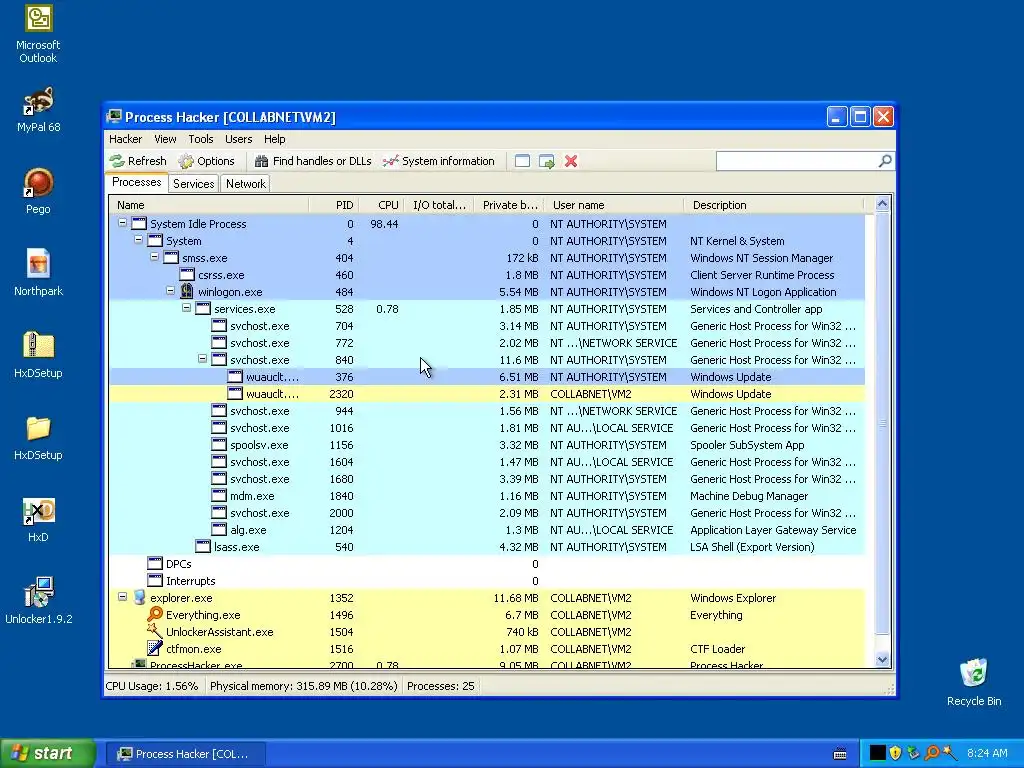Open System information
The image size is (1024, 768).
[438, 161]
